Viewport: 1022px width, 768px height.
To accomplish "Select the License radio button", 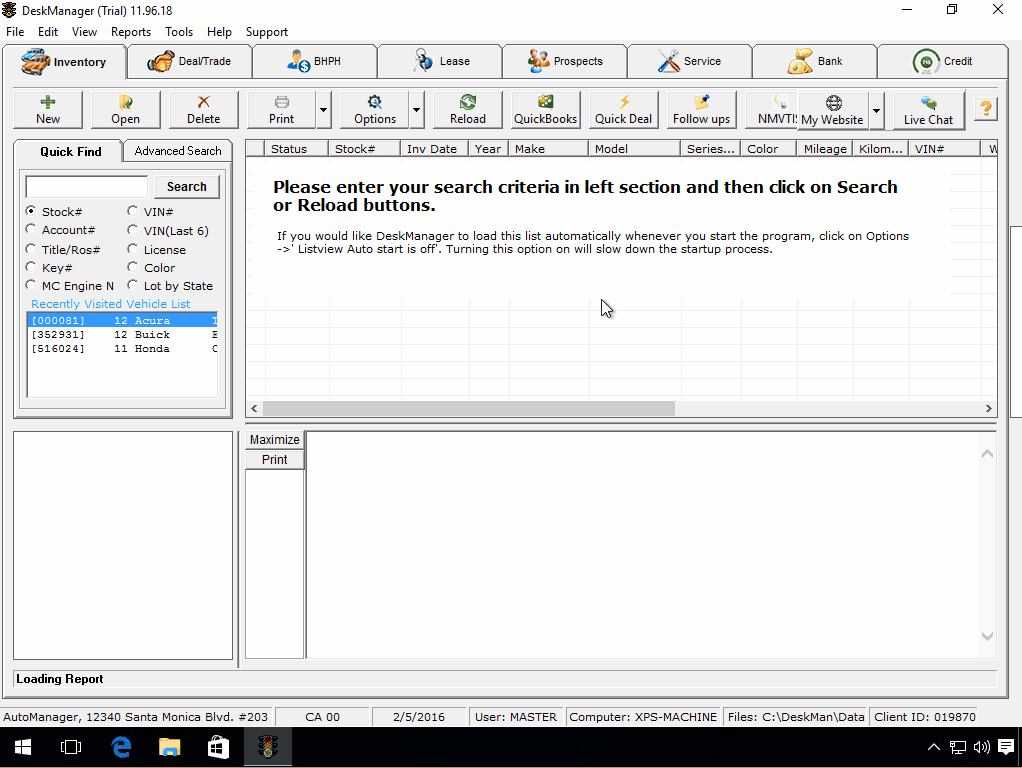I will [x=132, y=249].
